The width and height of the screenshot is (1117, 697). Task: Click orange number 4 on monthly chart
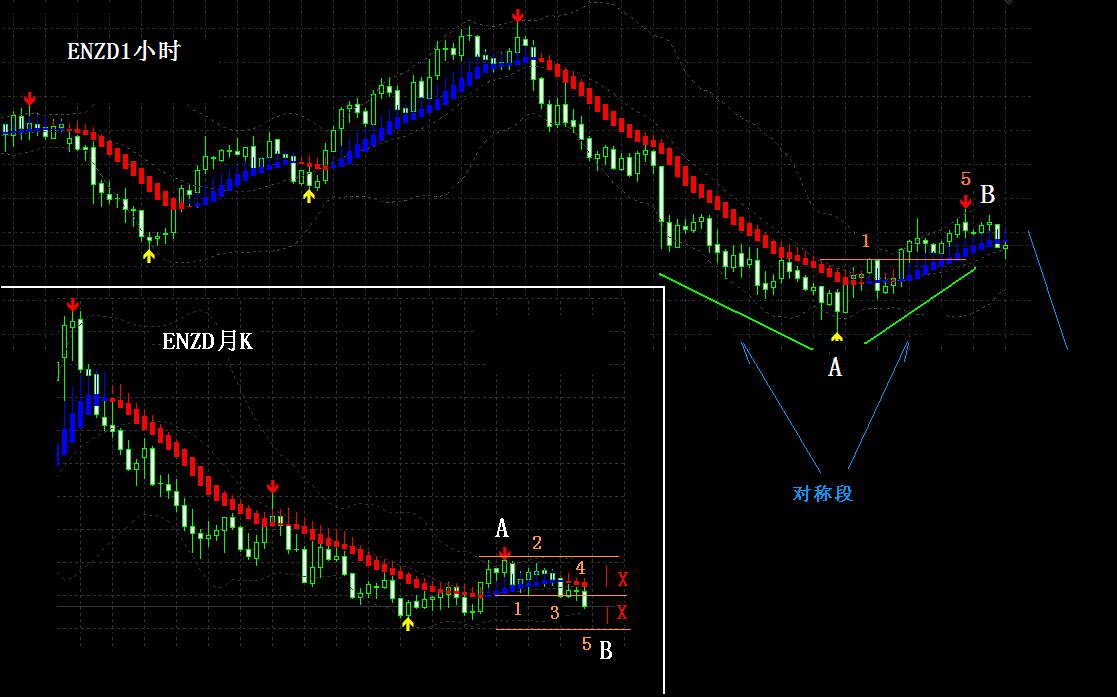pos(581,568)
